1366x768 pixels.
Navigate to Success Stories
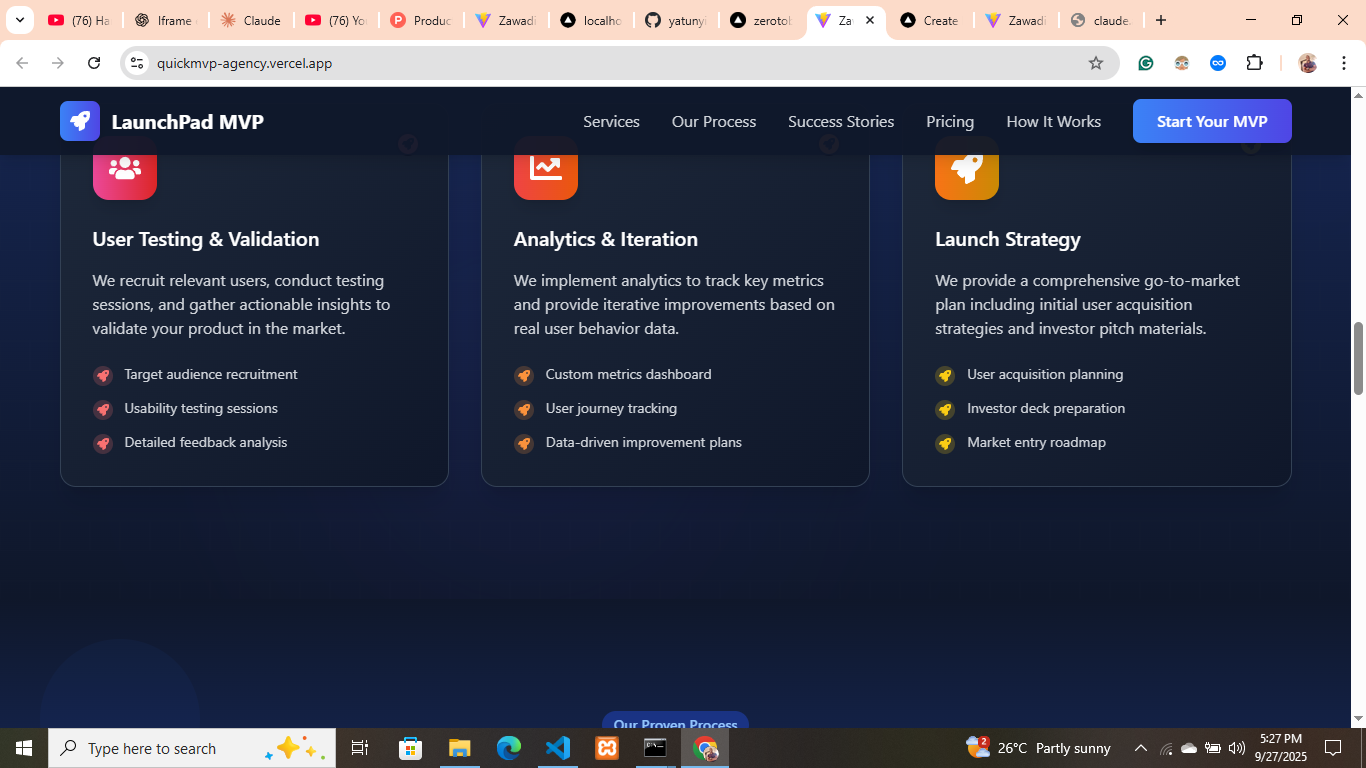[841, 121]
